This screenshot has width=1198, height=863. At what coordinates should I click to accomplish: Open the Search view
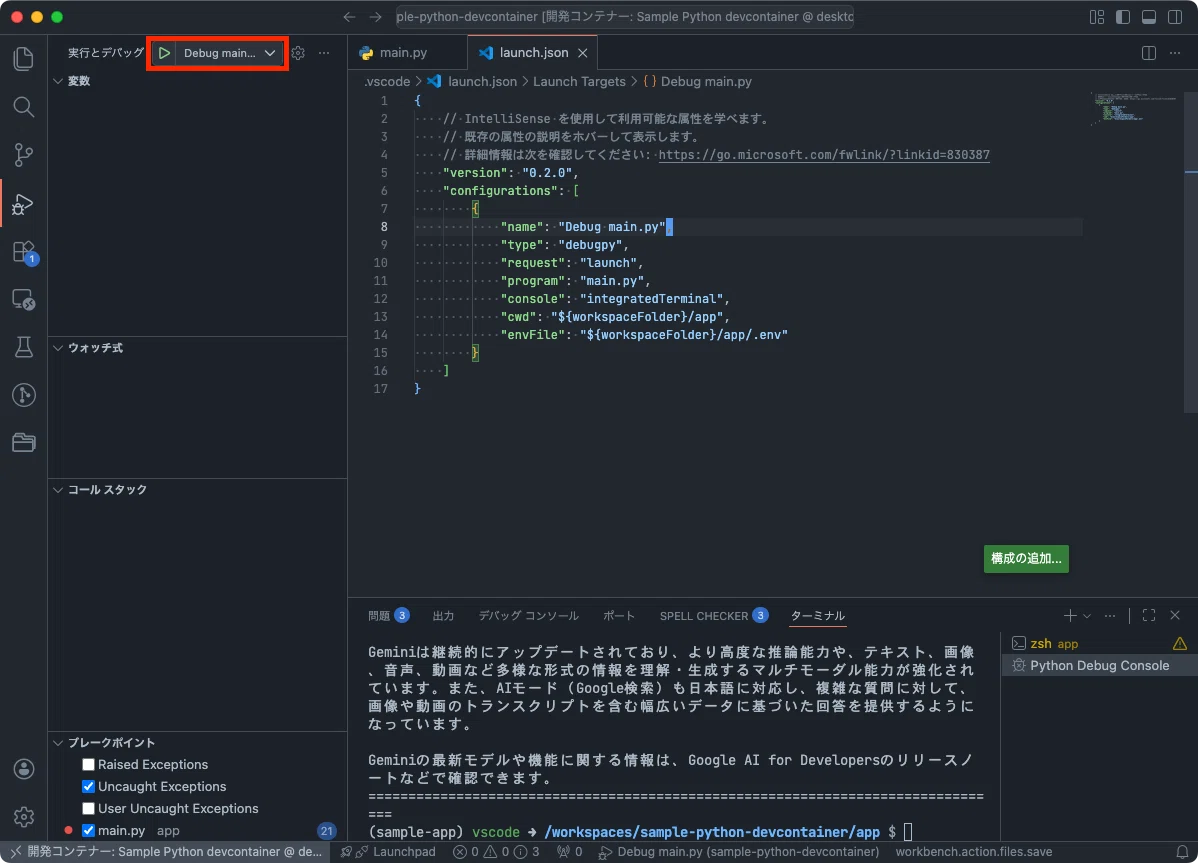[24, 107]
